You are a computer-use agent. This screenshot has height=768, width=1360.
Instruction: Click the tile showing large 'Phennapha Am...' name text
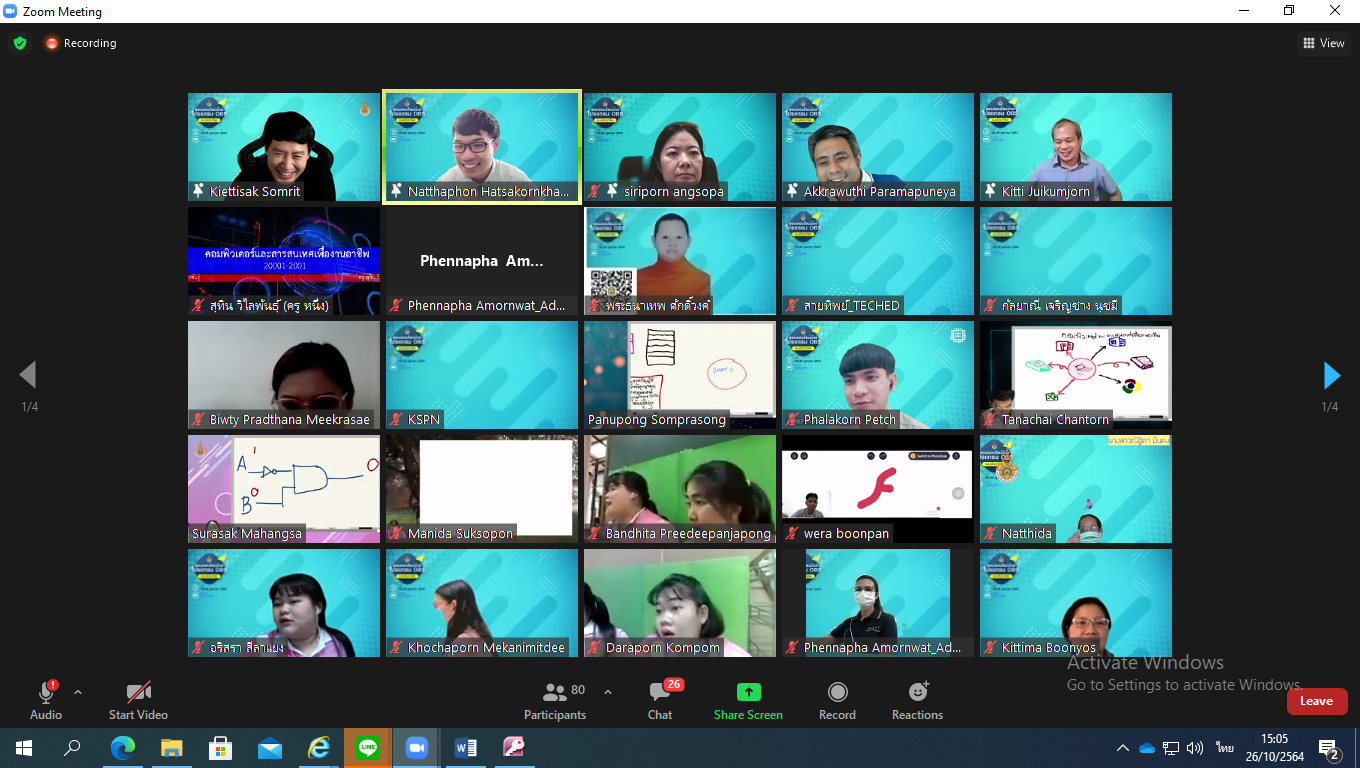(x=482, y=261)
